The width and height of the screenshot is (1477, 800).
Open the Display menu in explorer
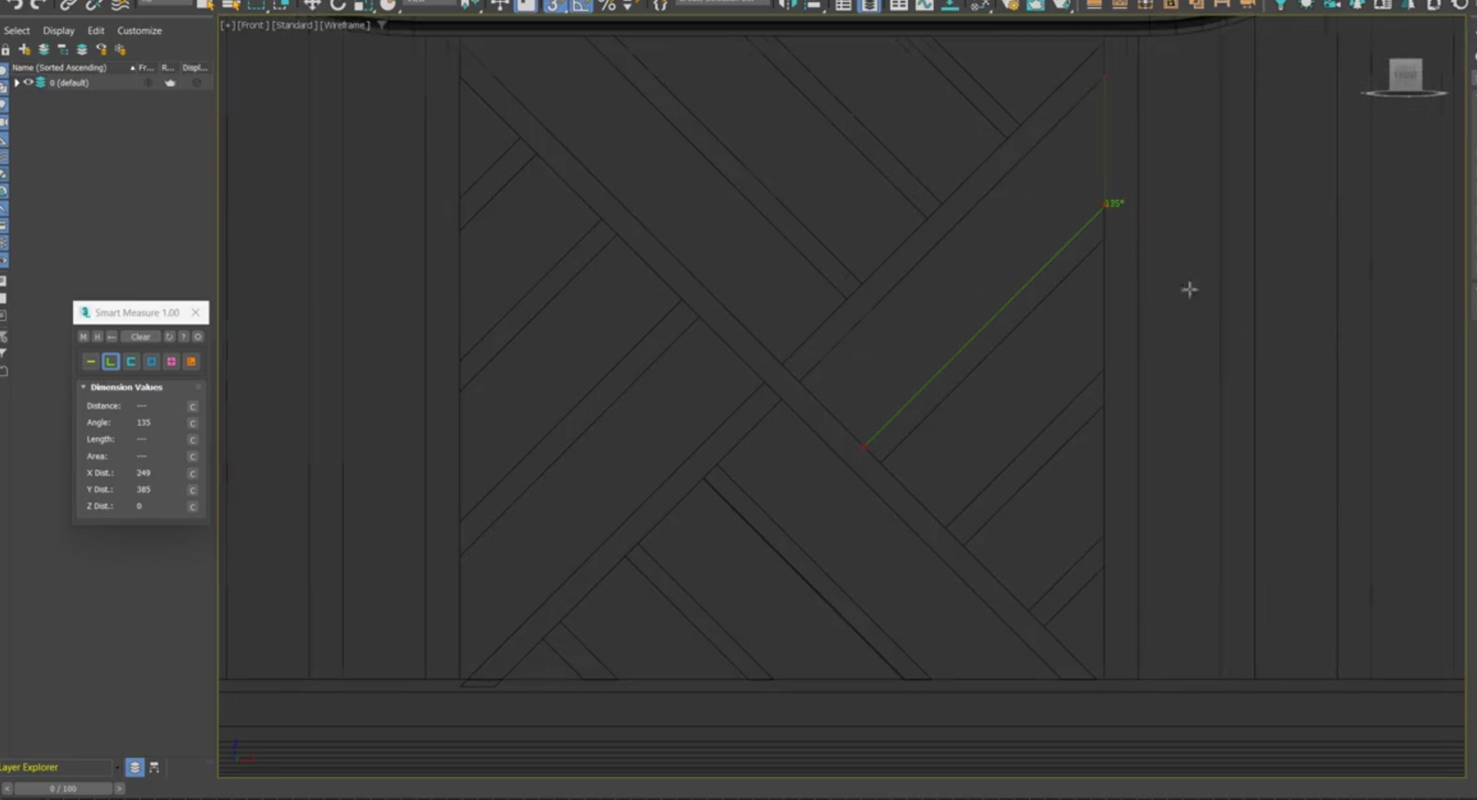[58, 31]
